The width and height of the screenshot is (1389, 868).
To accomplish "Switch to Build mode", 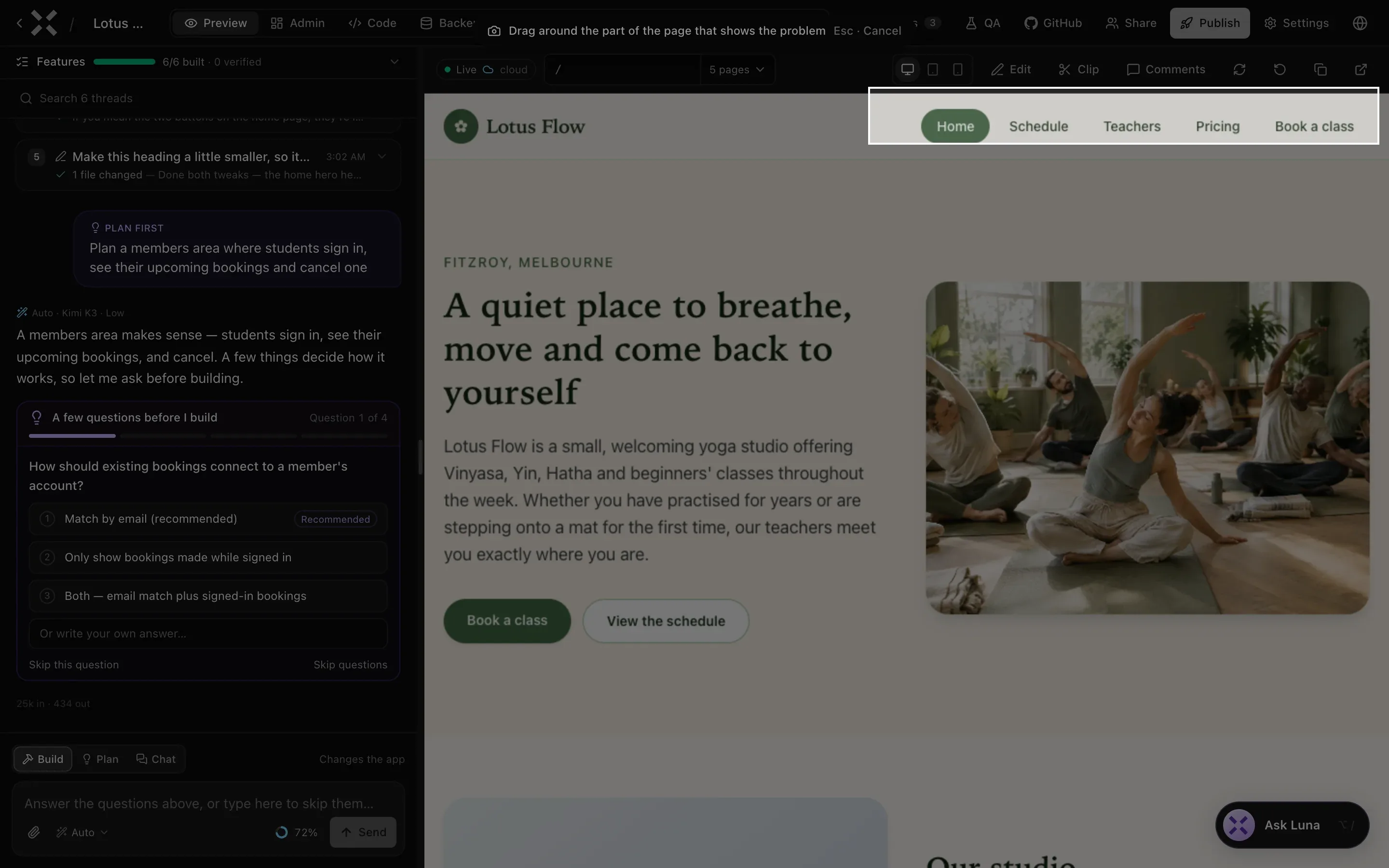I will pos(43,759).
